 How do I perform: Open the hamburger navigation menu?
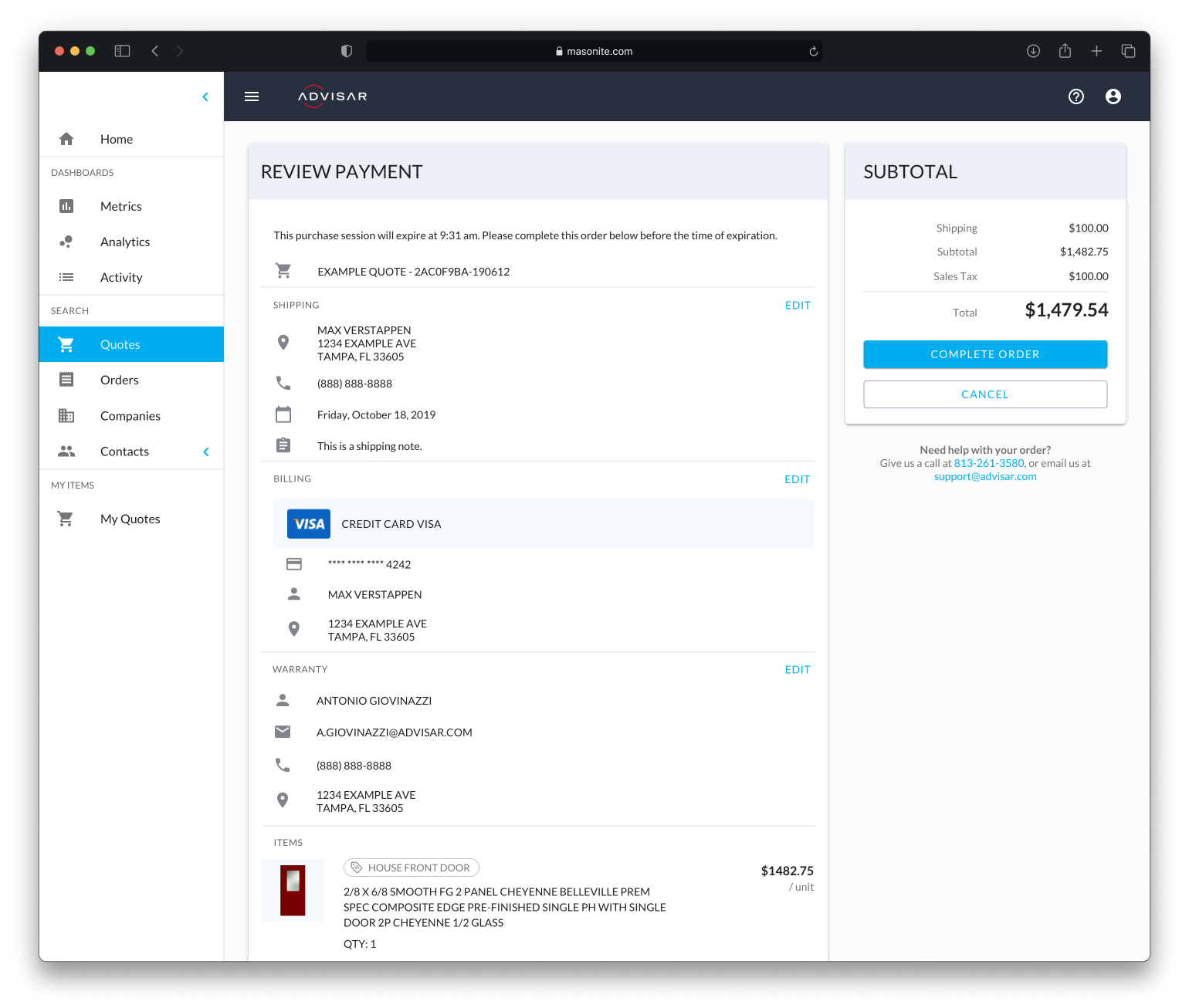(x=252, y=96)
